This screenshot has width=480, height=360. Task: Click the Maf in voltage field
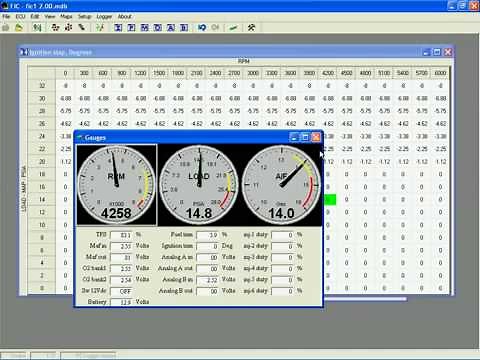tap(121, 246)
